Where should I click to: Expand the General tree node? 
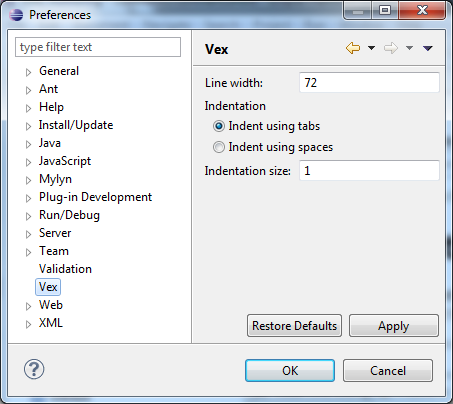(x=29, y=72)
